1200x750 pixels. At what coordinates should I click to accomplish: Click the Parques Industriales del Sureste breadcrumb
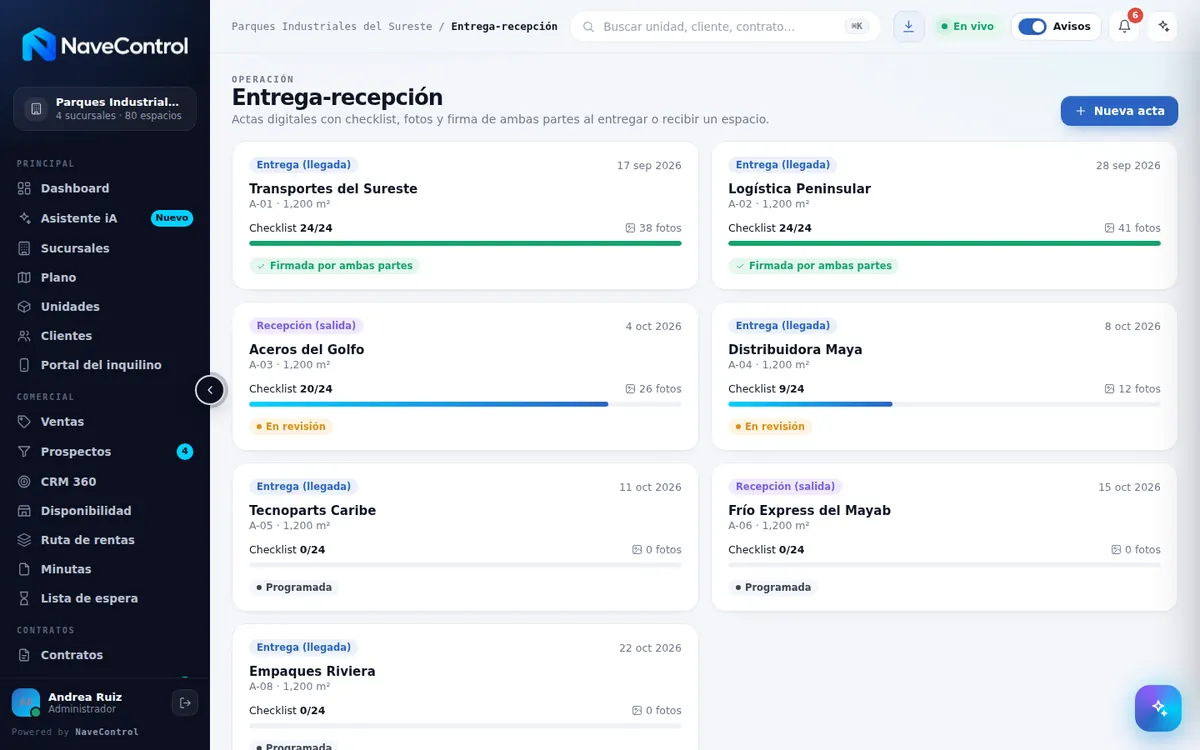tap(332, 27)
